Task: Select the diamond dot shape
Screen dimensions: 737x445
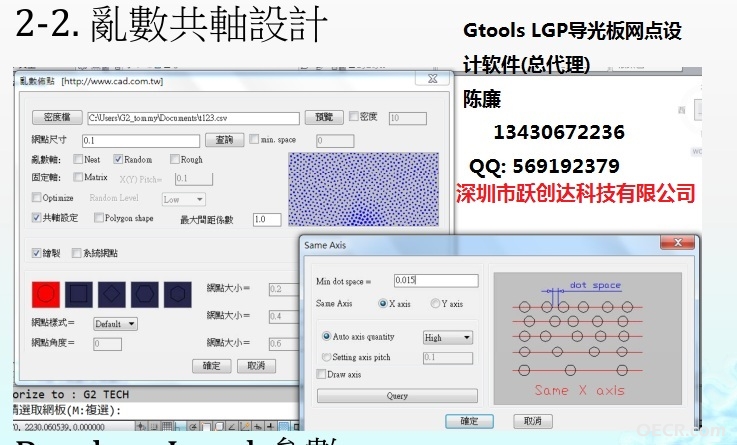Action: click(x=111, y=294)
